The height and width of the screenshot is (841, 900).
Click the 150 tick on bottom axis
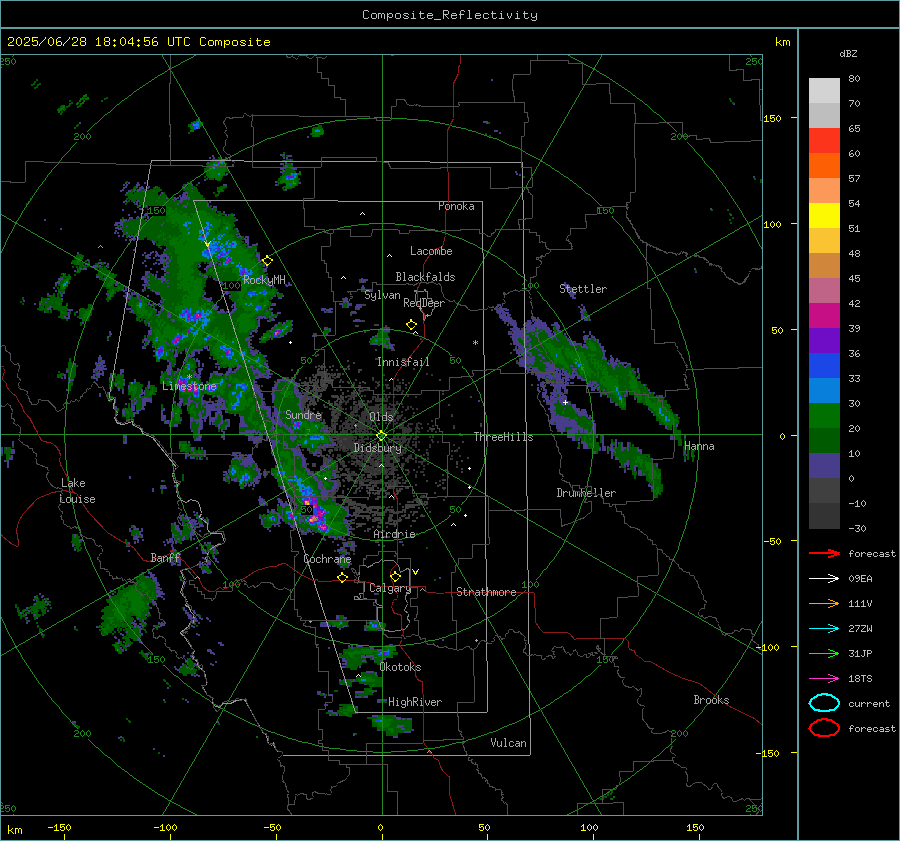coord(695,827)
